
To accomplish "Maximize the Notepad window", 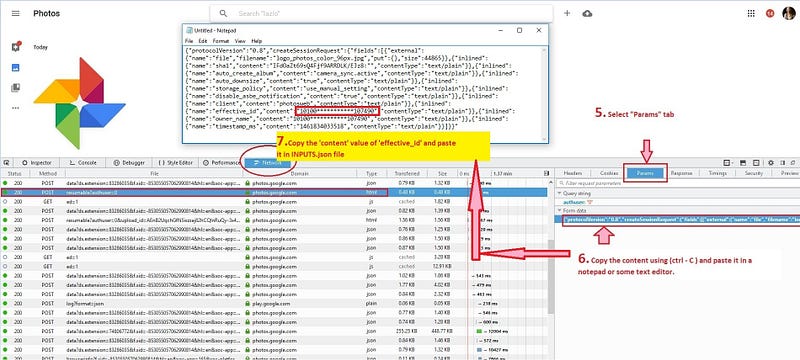I will [x=519, y=30].
